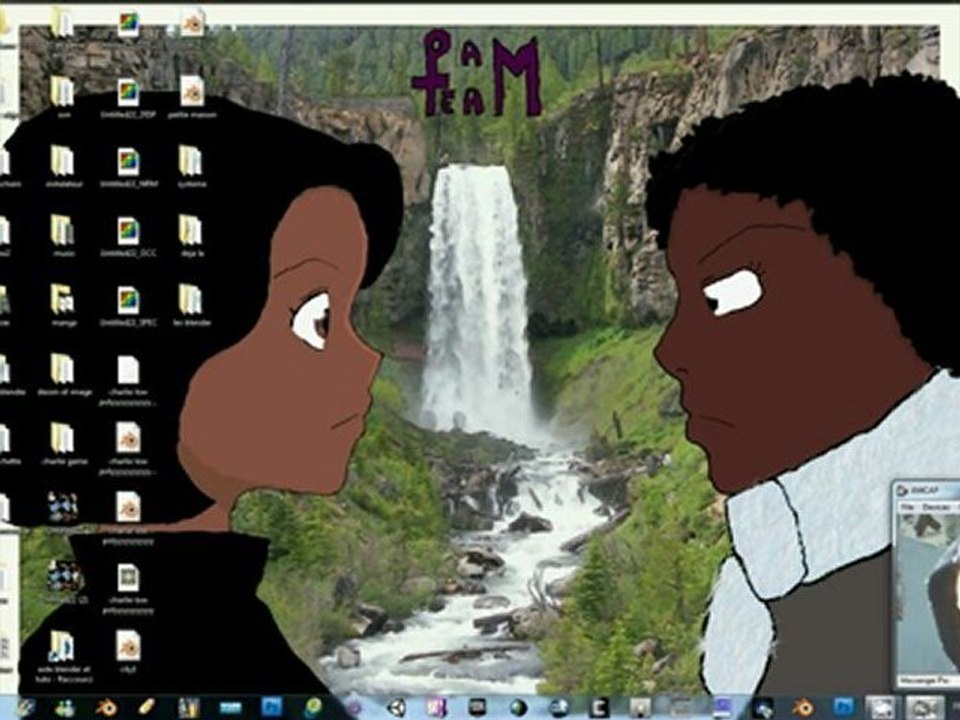
Task: Click the AMCAP video preview area
Action: pyautogui.click(x=928, y=593)
